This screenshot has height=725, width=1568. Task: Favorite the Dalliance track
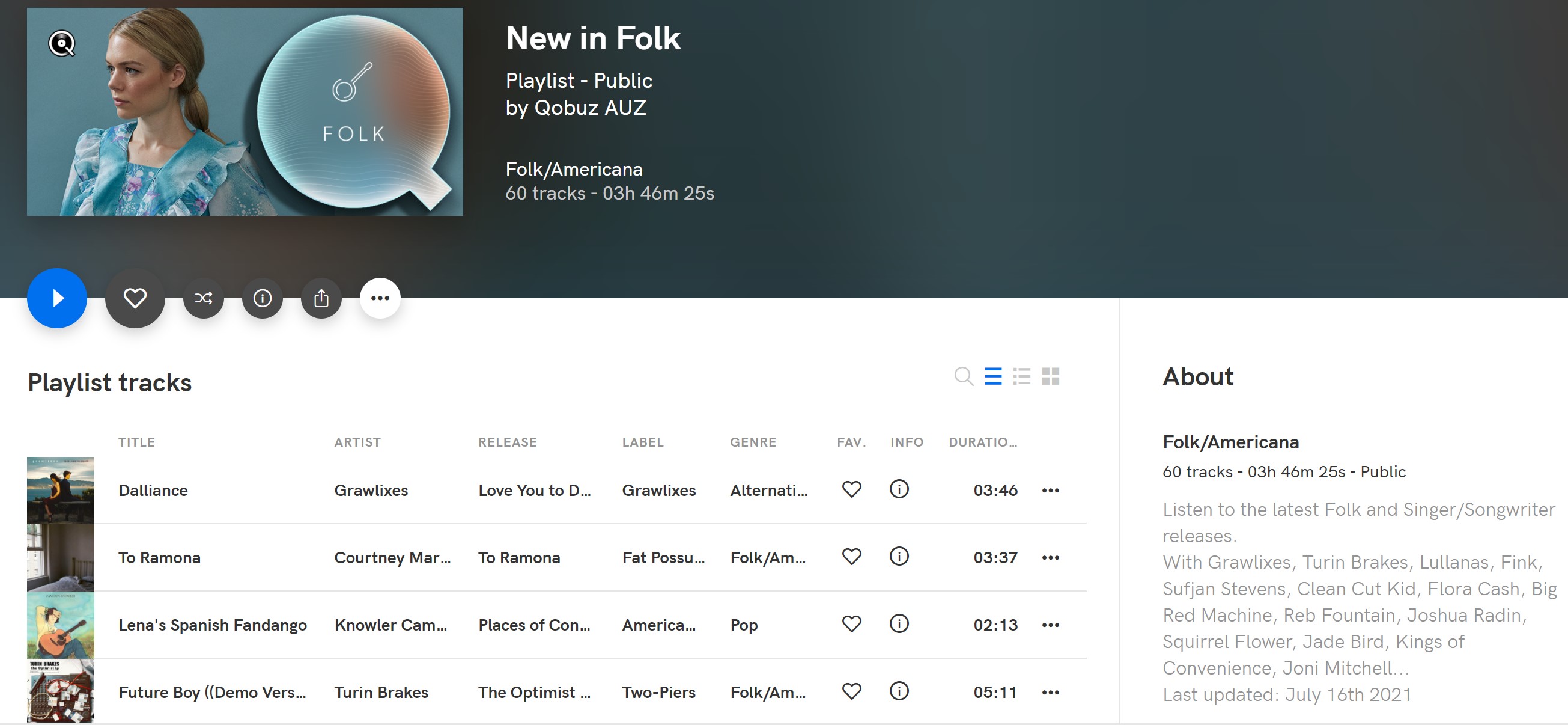pos(851,489)
